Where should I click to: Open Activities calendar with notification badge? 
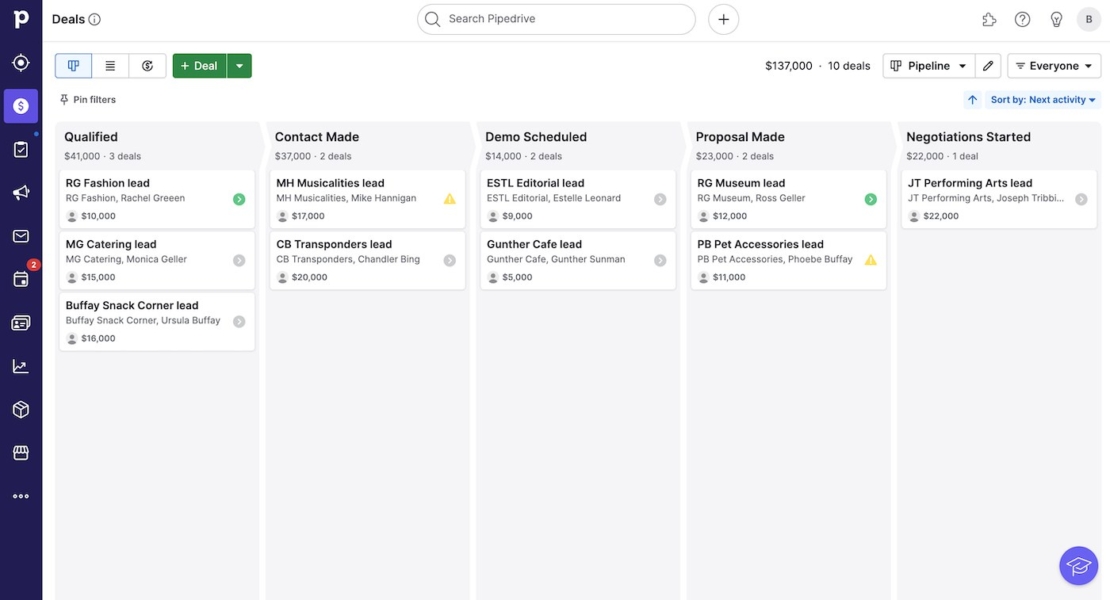[x=20, y=278]
